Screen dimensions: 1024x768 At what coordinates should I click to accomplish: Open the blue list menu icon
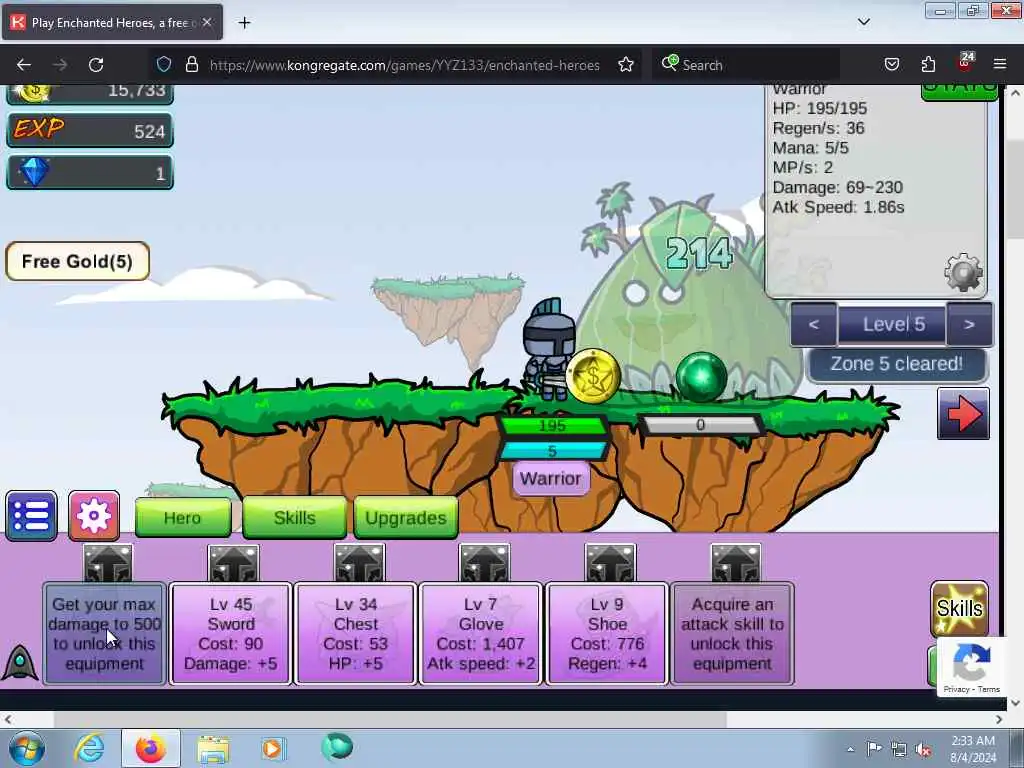[31, 516]
